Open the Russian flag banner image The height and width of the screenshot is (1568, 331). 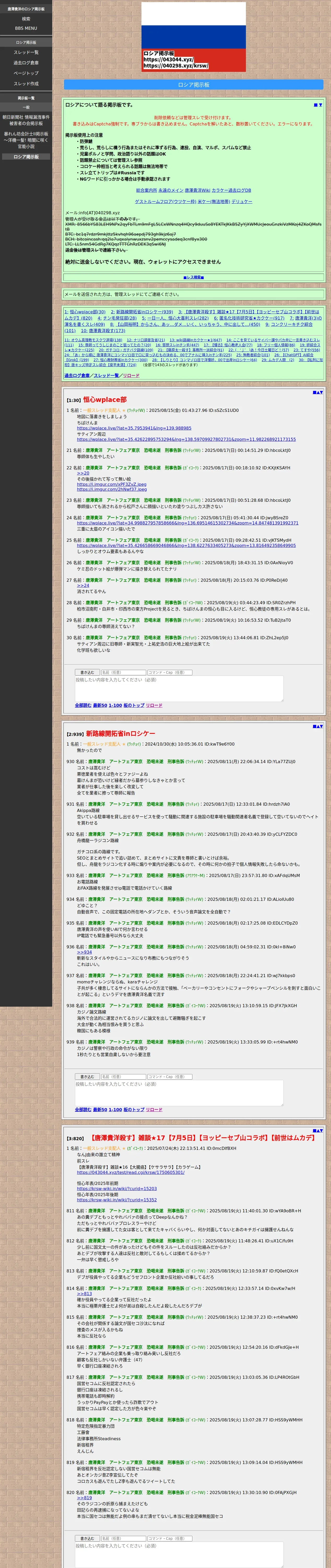tap(193, 37)
